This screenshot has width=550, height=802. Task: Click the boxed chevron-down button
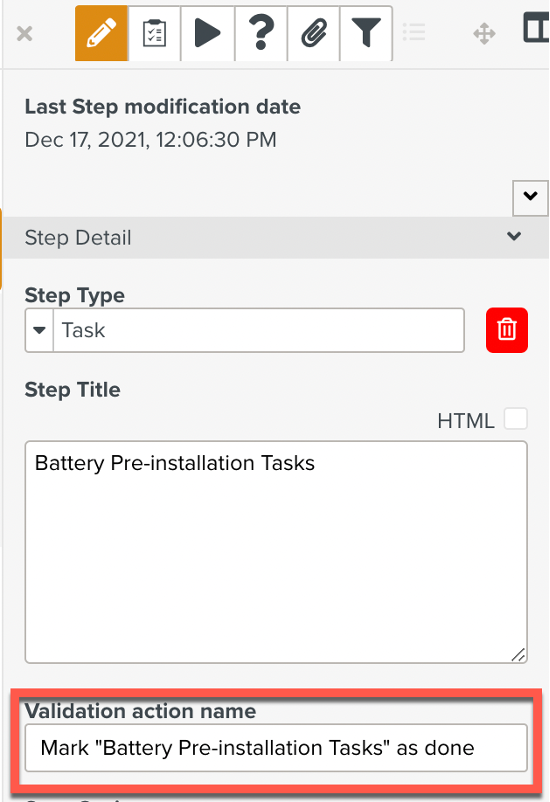530,197
